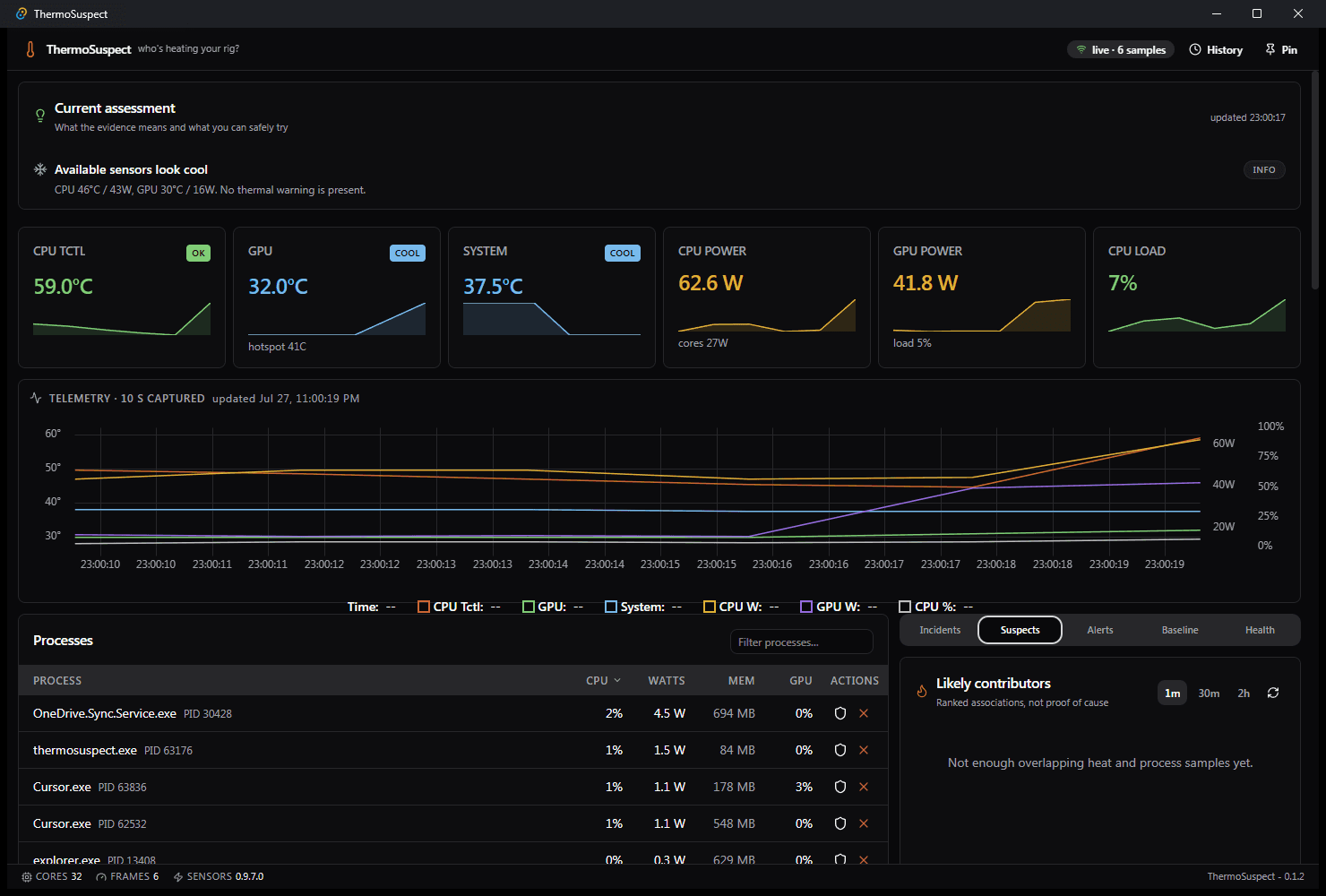Click the Filter processes search field
This screenshot has height=896, width=1326.
801,642
